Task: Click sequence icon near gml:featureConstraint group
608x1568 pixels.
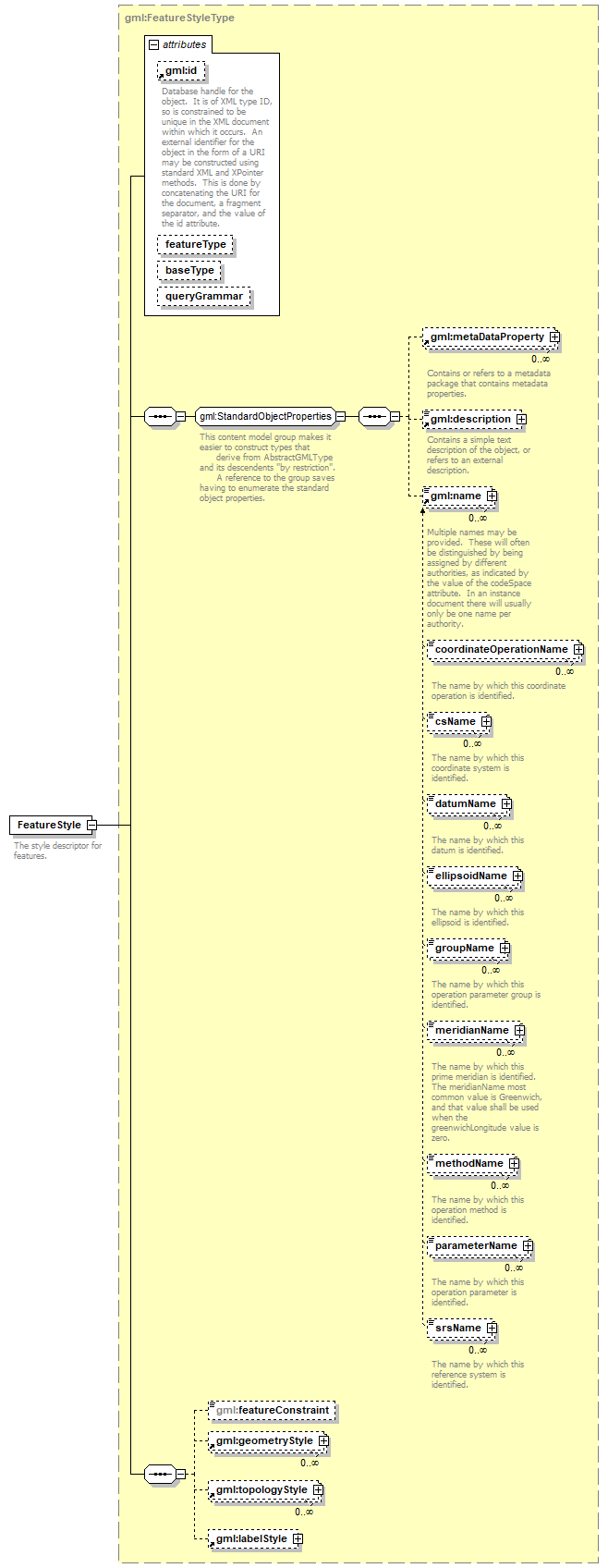Action: (161, 1475)
